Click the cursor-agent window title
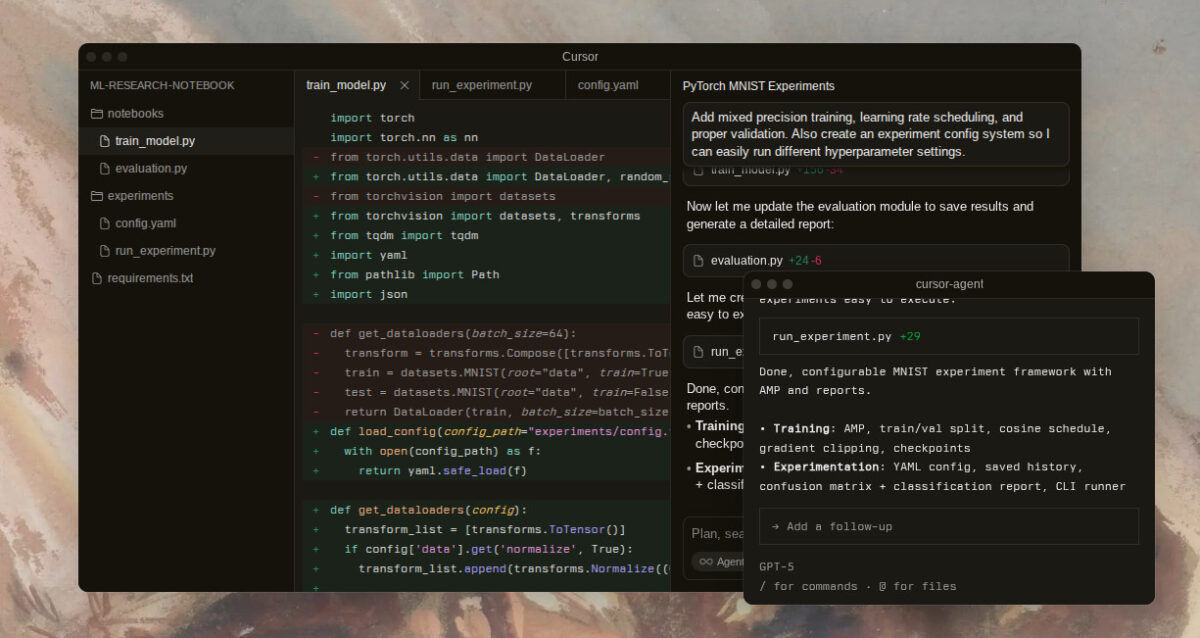 pos(949,284)
